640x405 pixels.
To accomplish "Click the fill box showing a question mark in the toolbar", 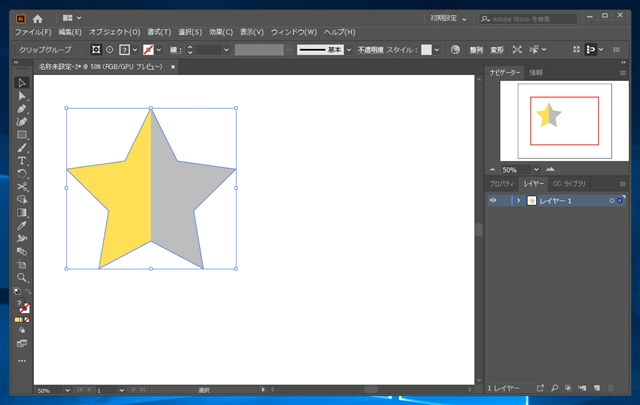I will coord(19,303).
